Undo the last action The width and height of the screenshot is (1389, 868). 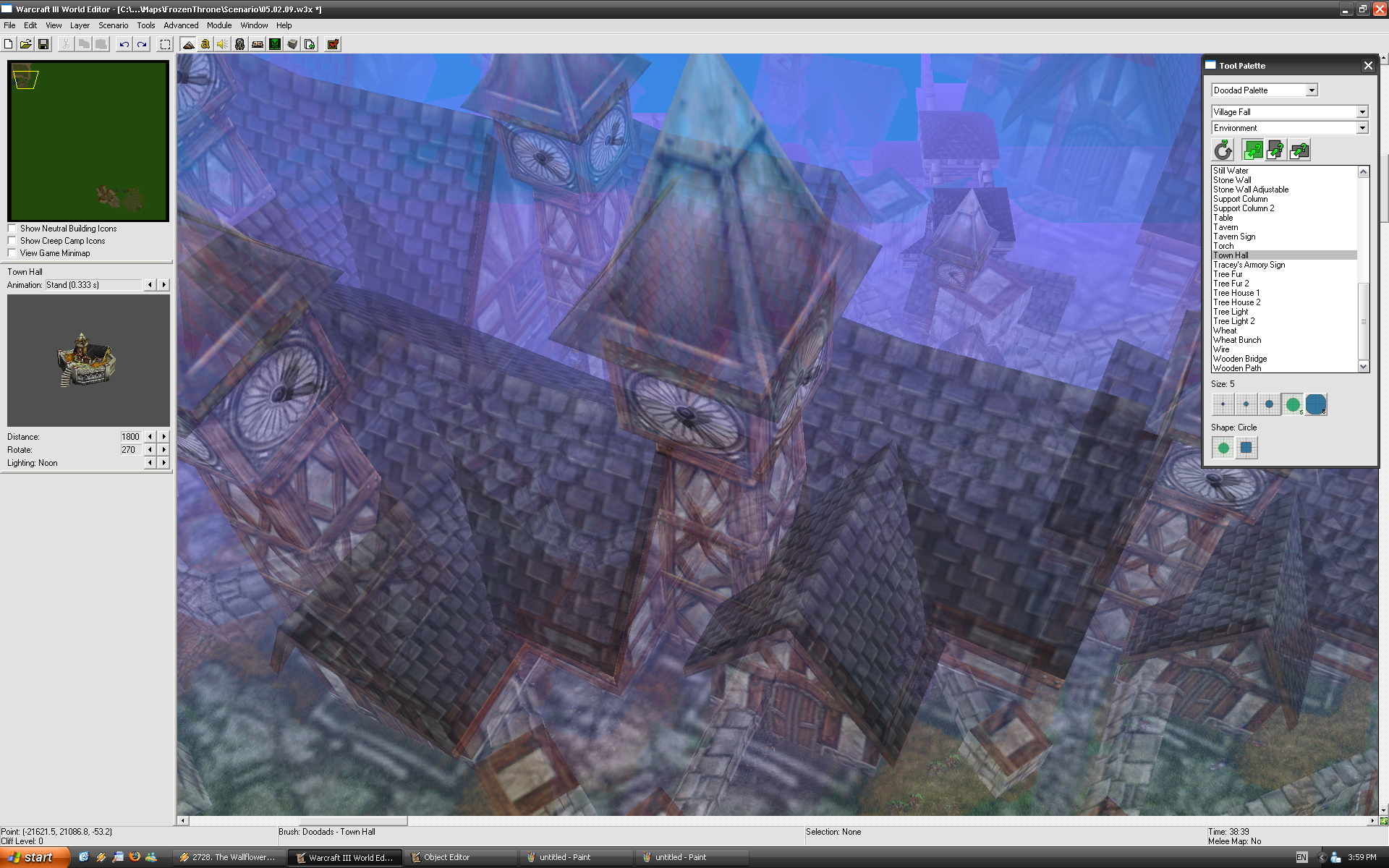click(x=124, y=44)
